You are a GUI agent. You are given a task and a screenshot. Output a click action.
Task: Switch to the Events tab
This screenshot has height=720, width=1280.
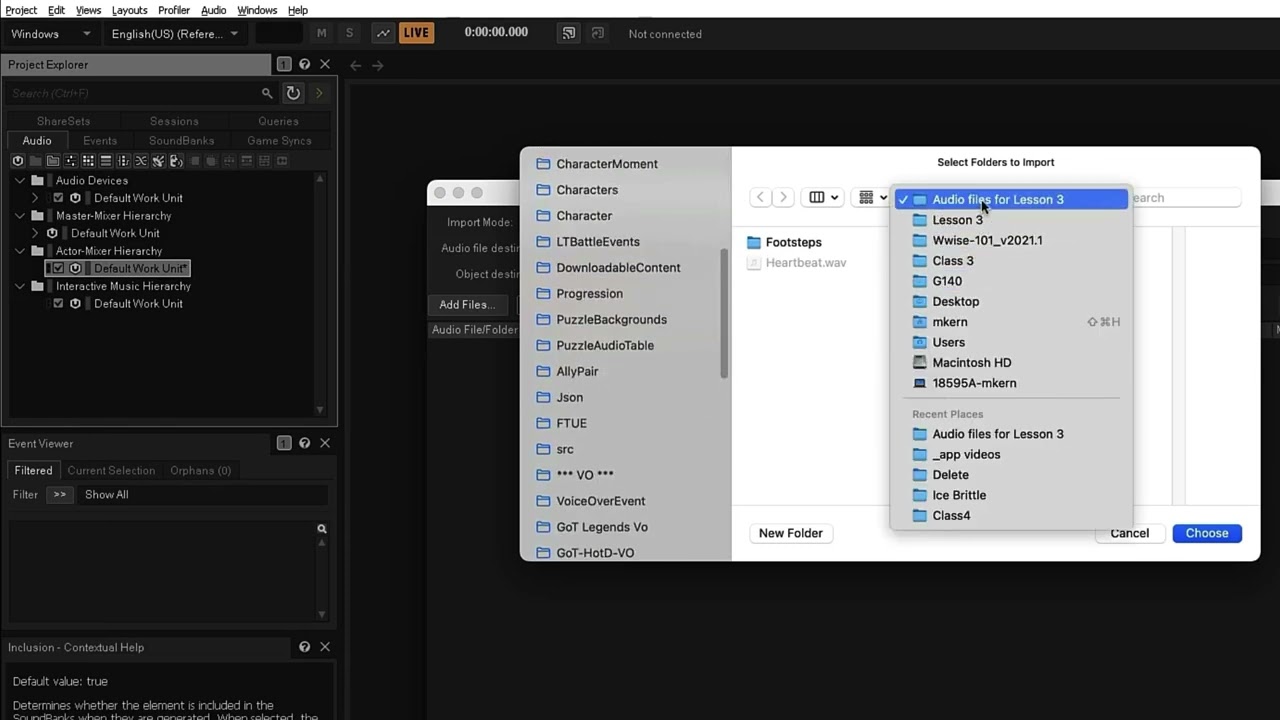pyautogui.click(x=100, y=141)
